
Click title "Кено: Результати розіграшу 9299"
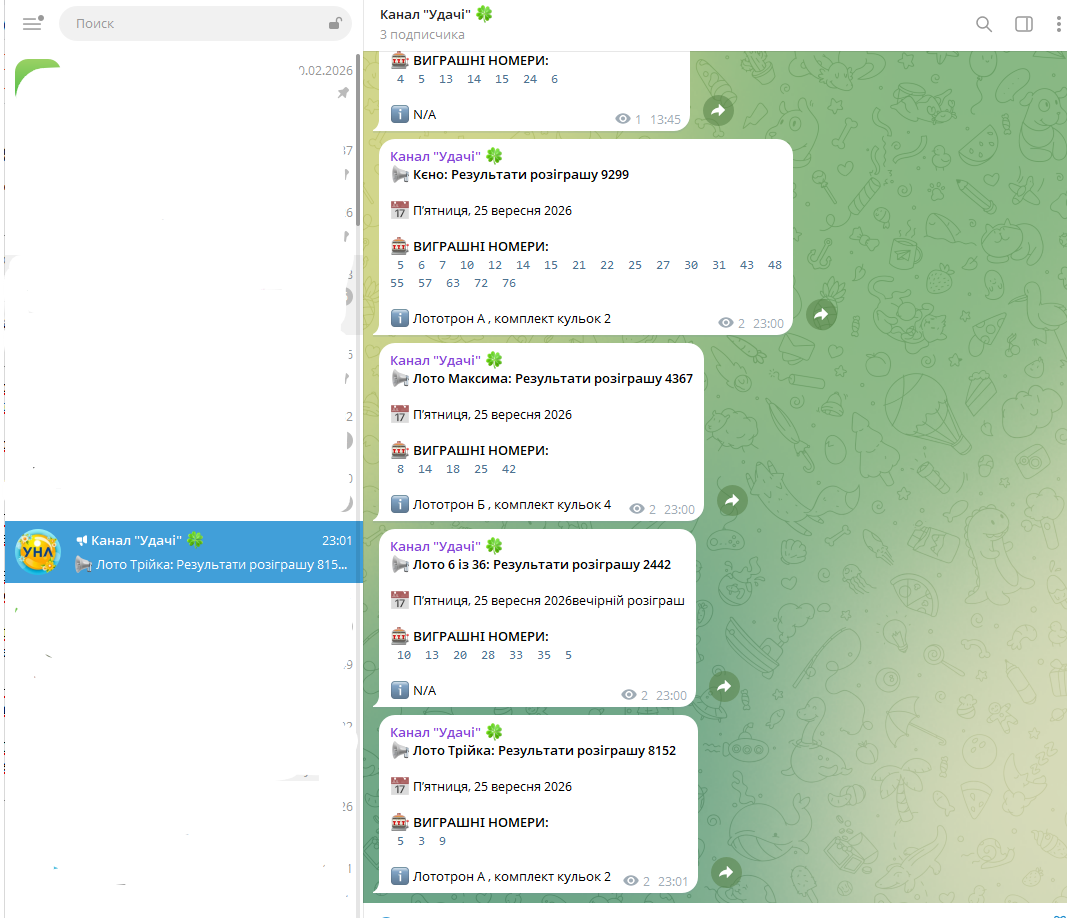pyautogui.click(x=521, y=175)
